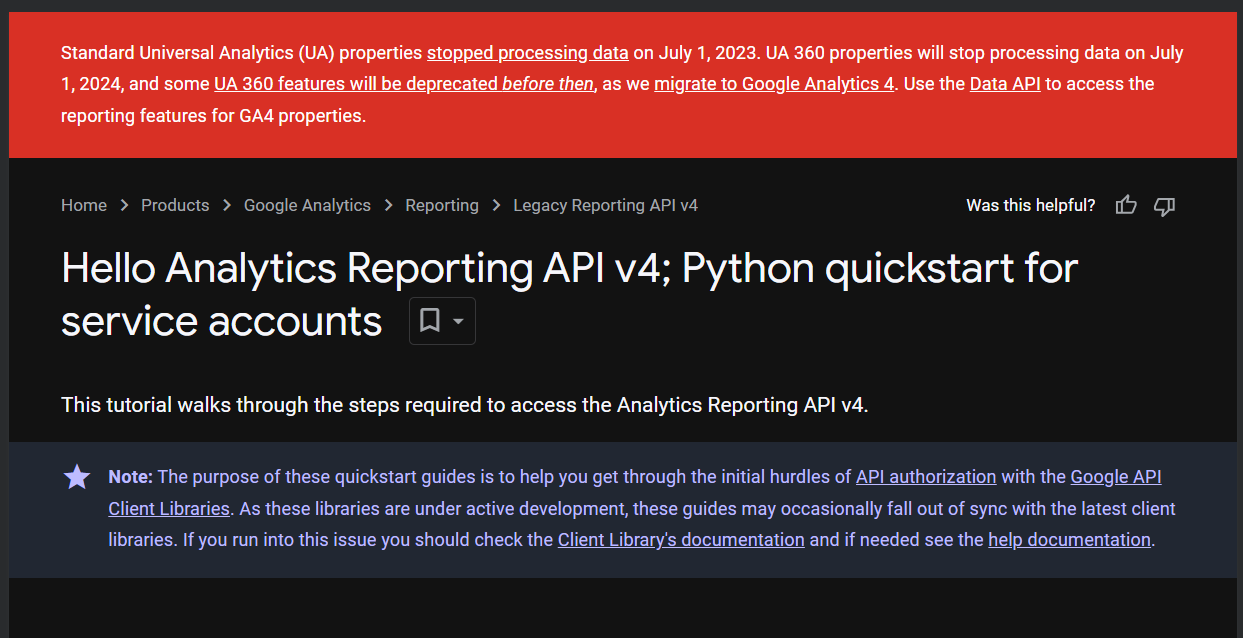Image resolution: width=1243 pixels, height=638 pixels.
Task: Visit the Data API link
Action: click(x=1005, y=84)
